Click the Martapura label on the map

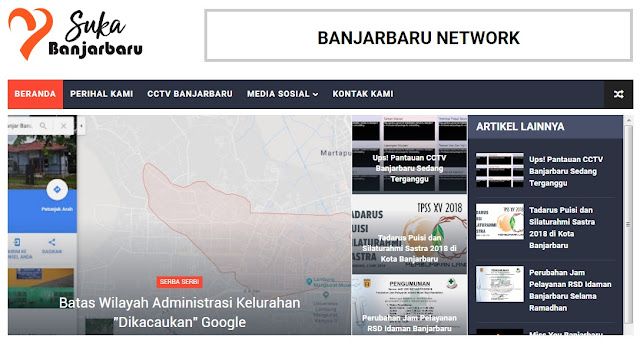(x=336, y=153)
